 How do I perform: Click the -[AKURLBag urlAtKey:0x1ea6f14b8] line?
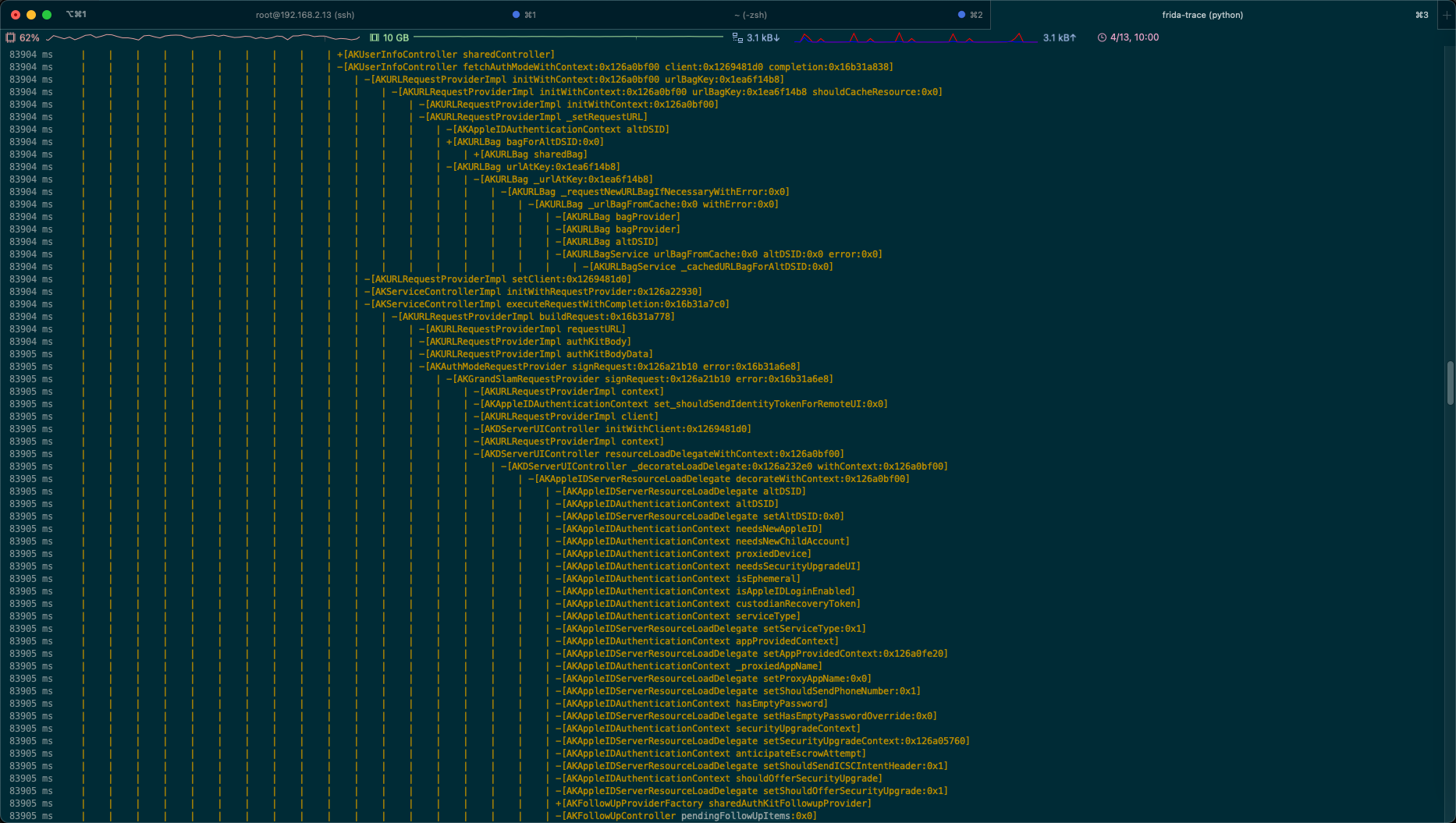click(534, 167)
